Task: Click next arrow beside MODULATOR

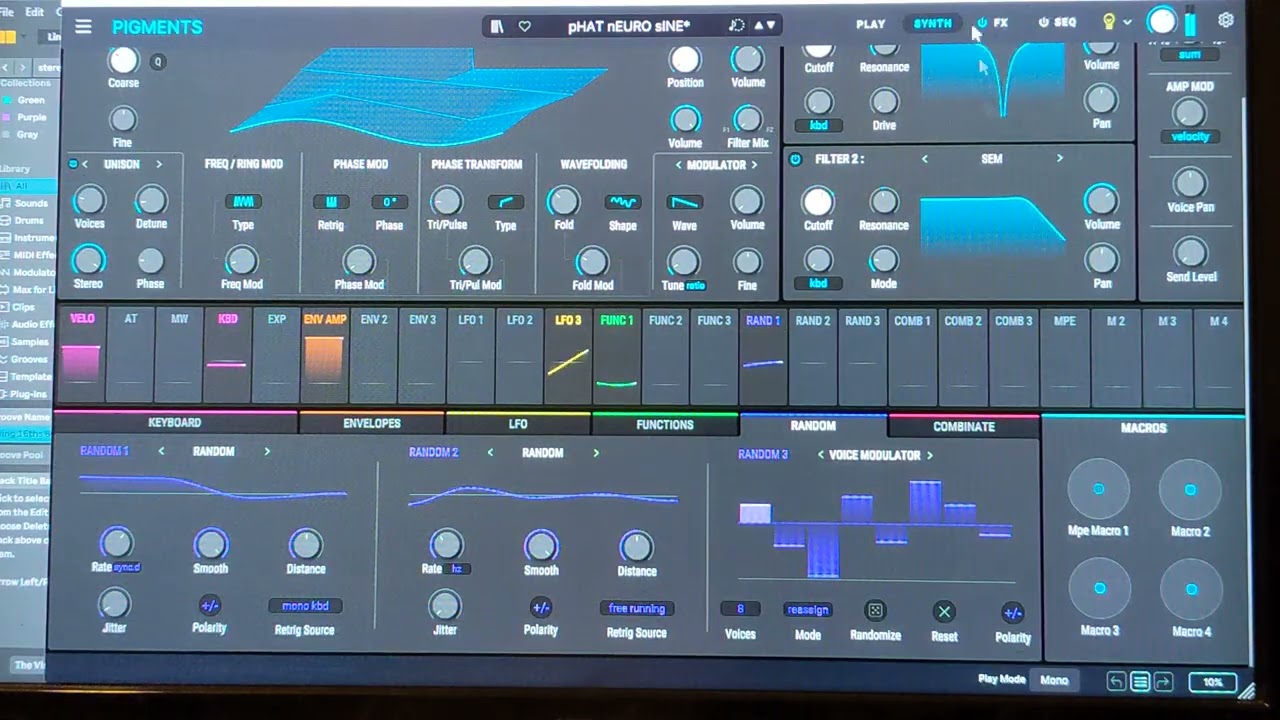Action: pos(754,165)
